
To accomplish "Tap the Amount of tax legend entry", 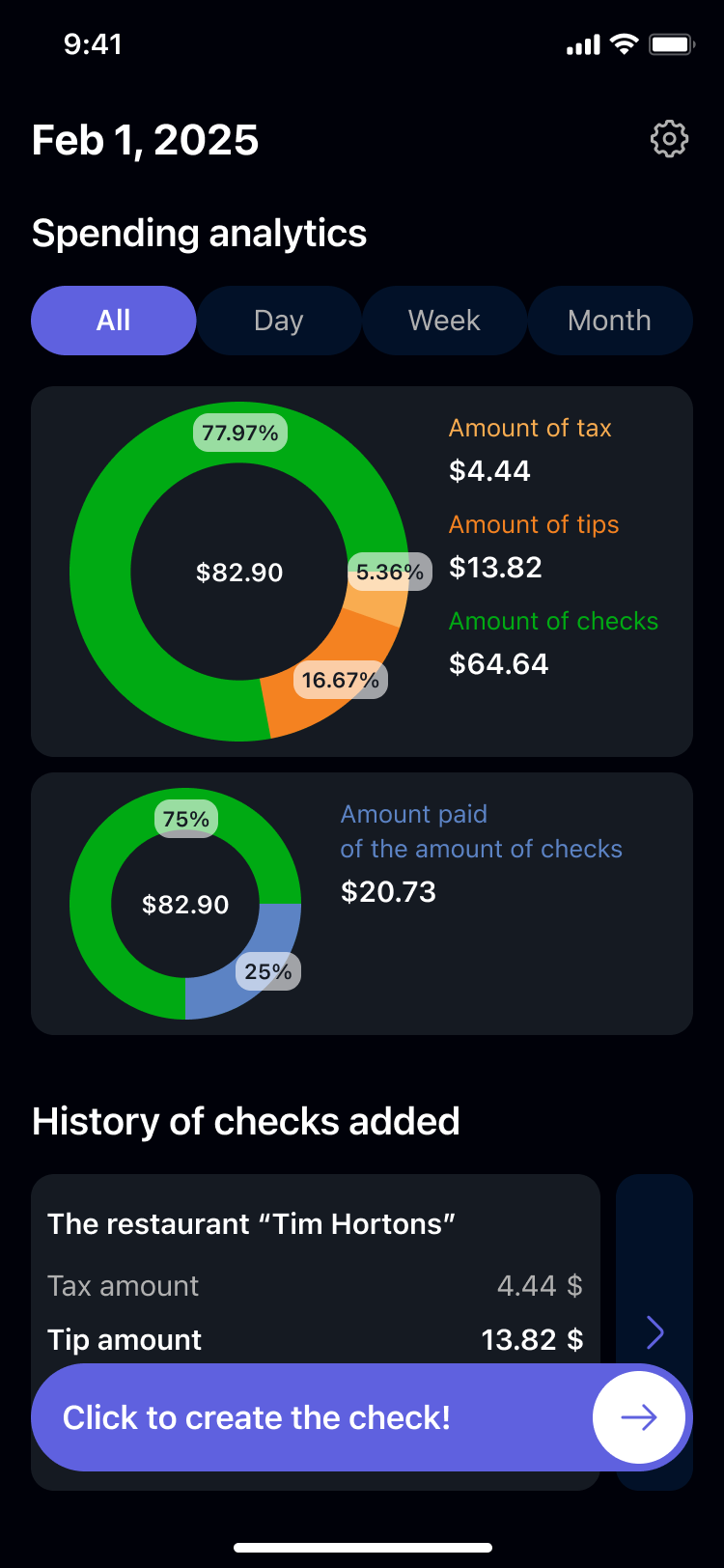I will point(530,450).
